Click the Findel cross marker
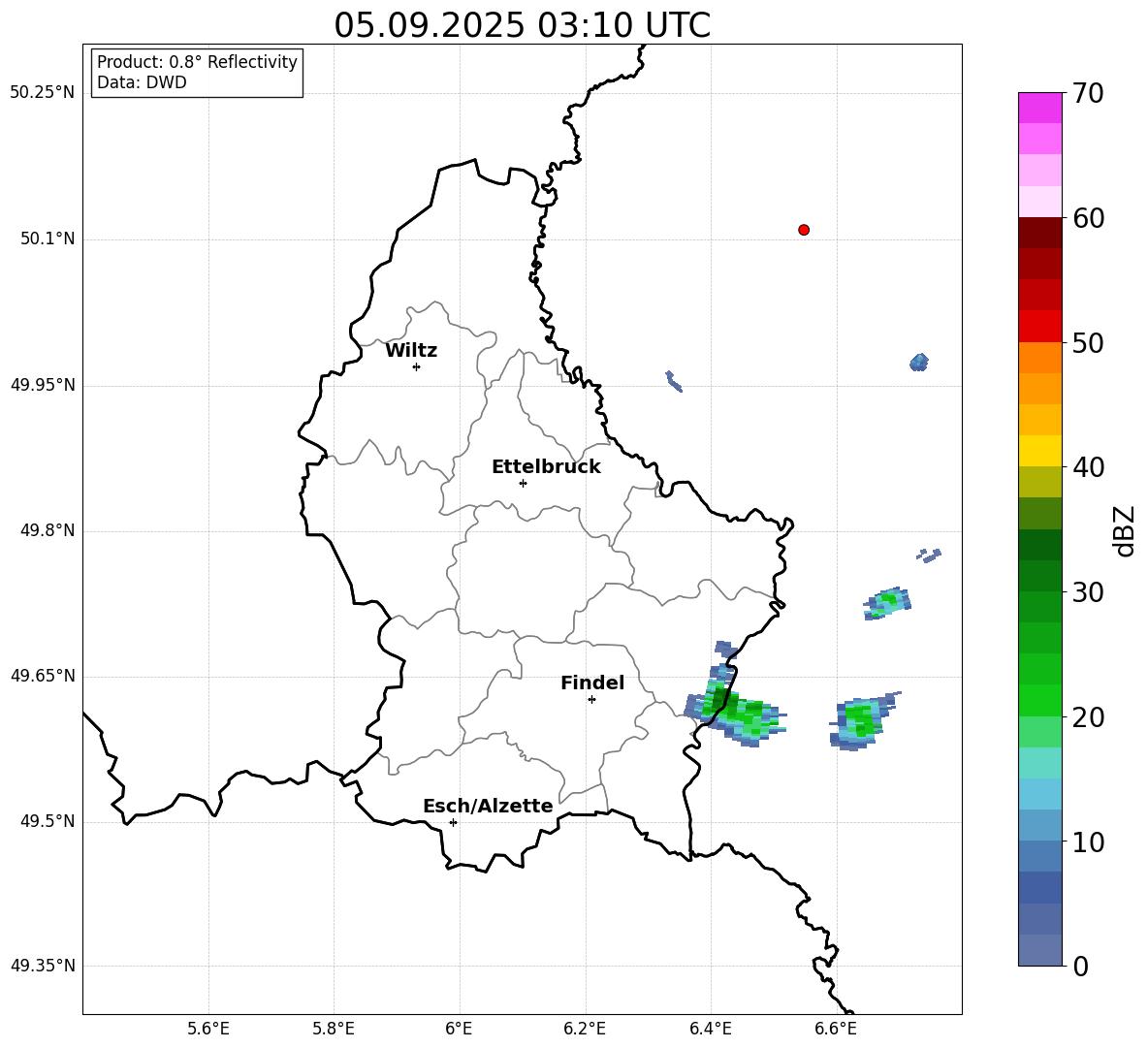This screenshot has width=1148, height=1048. click(x=591, y=699)
